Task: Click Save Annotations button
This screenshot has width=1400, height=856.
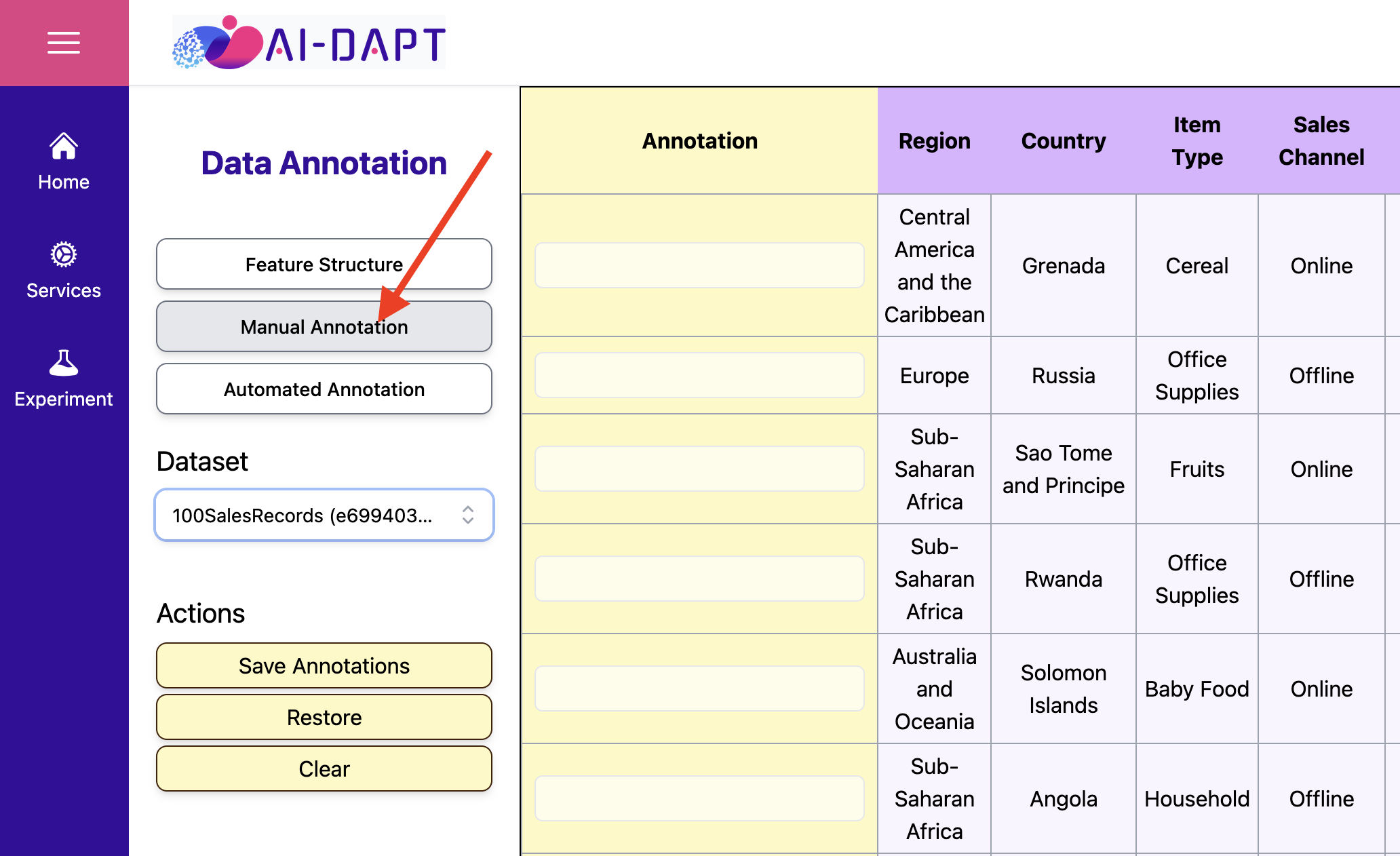Action: pyautogui.click(x=324, y=665)
